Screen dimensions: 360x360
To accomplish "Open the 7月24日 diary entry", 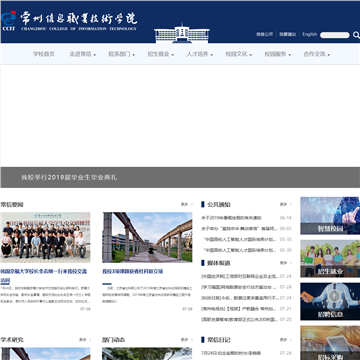I will pos(231,353).
